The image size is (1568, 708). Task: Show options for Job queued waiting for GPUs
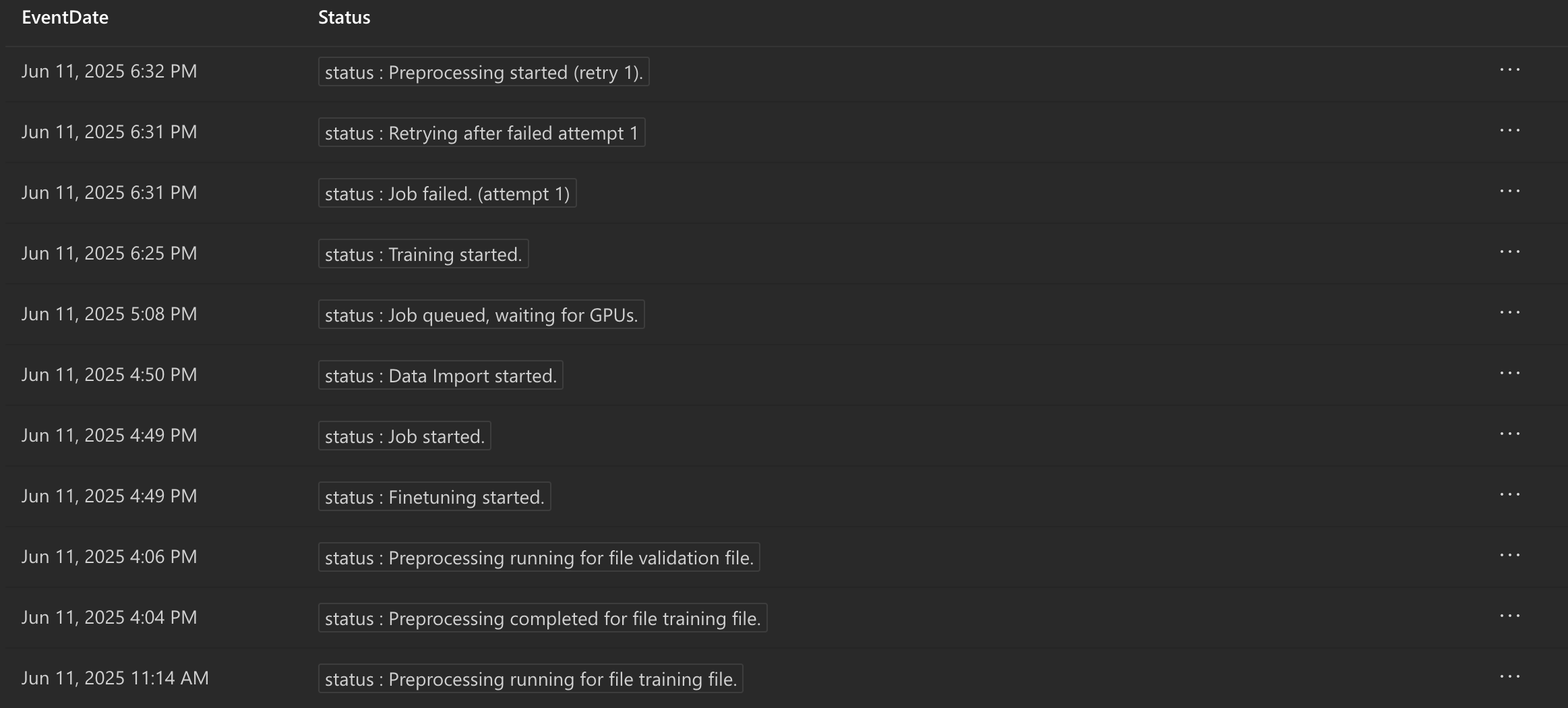[x=1510, y=313]
